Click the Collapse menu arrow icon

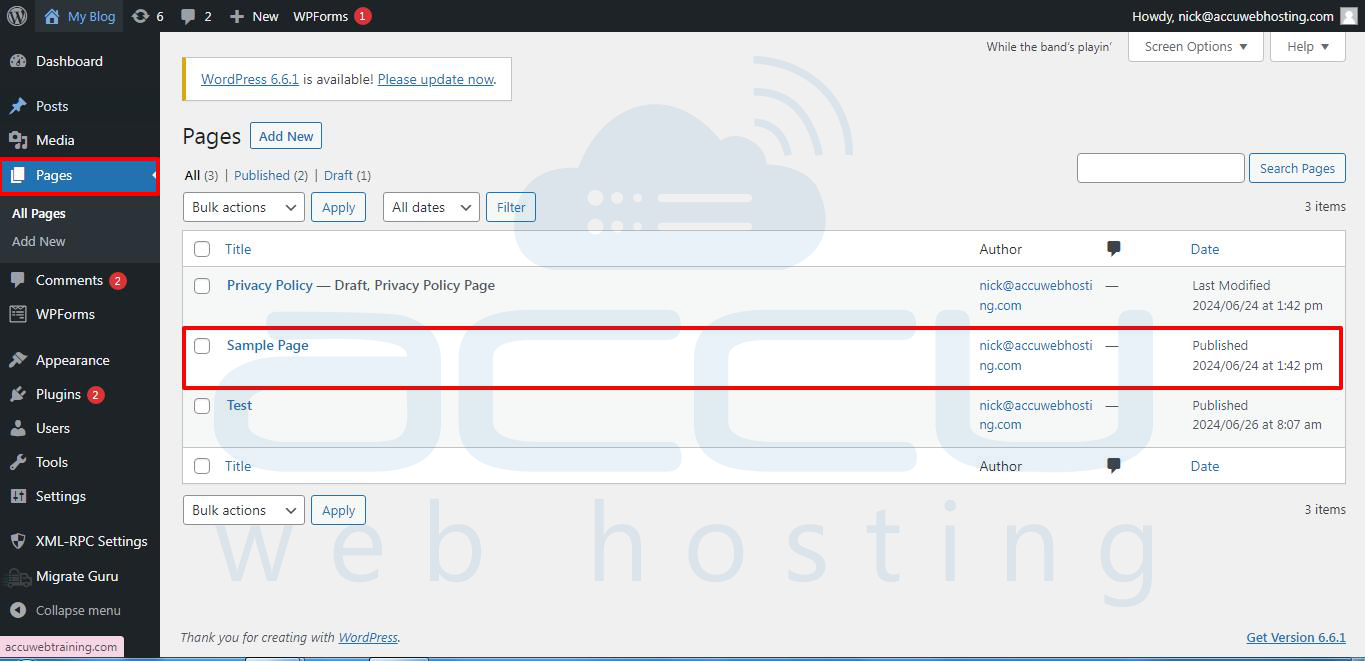click(x=18, y=610)
